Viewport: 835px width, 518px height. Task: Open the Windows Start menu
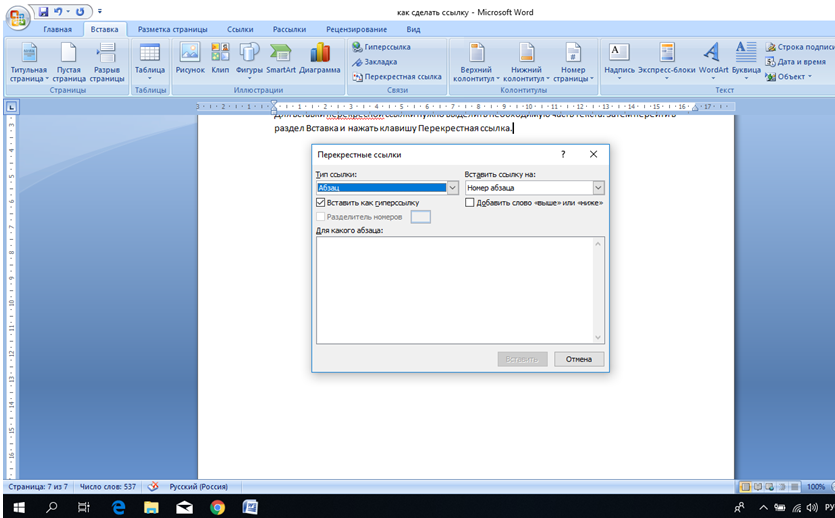coord(19,507)
